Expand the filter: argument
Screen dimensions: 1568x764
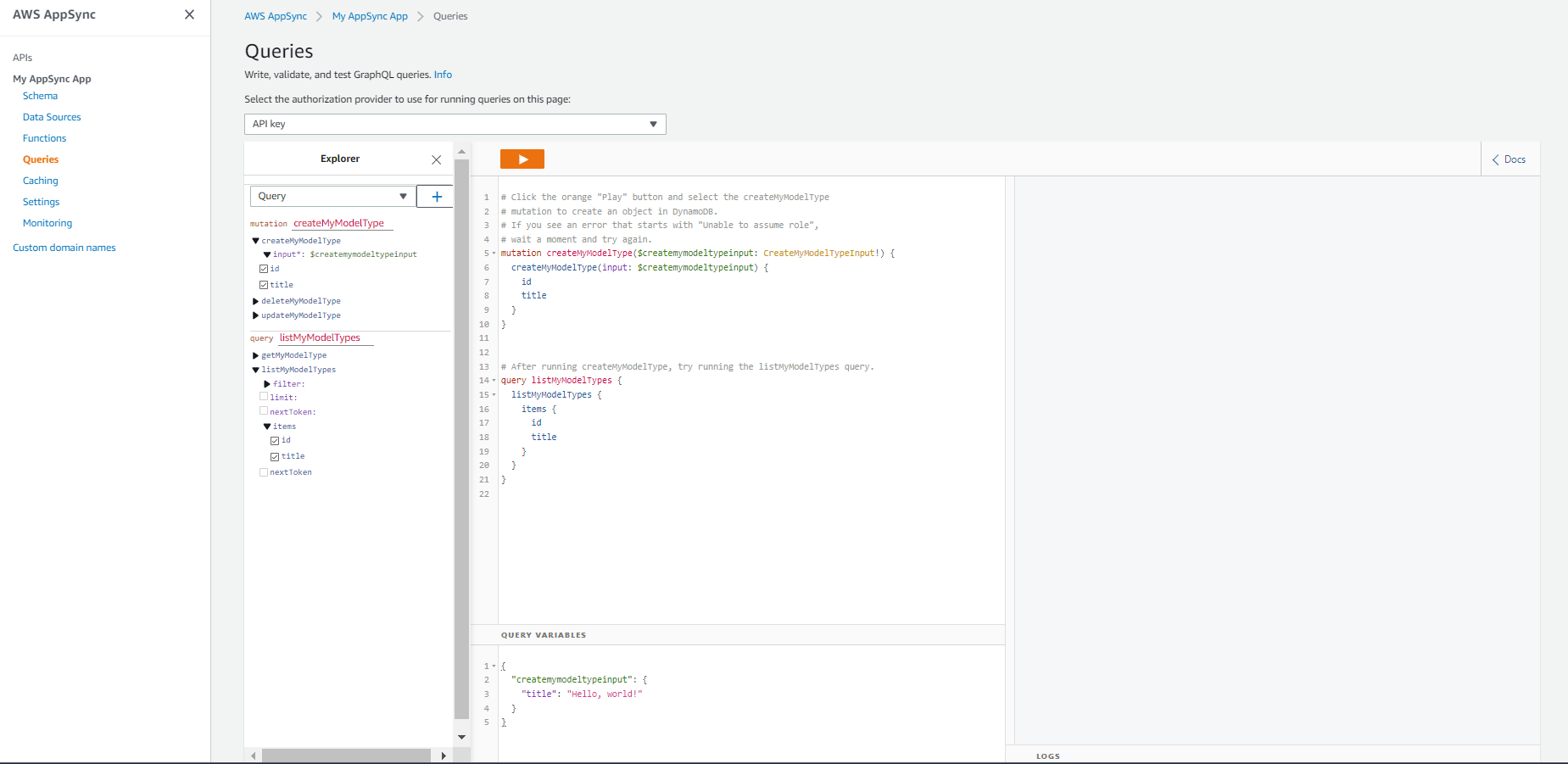pyautogui.click(x=267, y=384)
